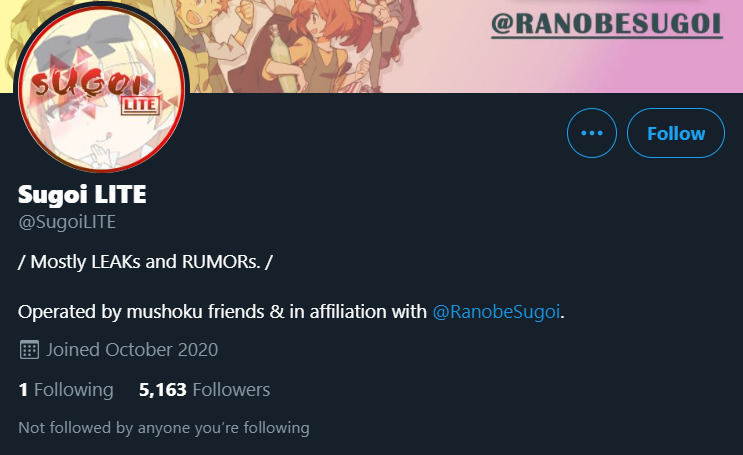This screenshot has height=455, width=743.
Task: Click the red LITE badge in avatar logo
Action: pyautogui.click(x=139, y=105)
